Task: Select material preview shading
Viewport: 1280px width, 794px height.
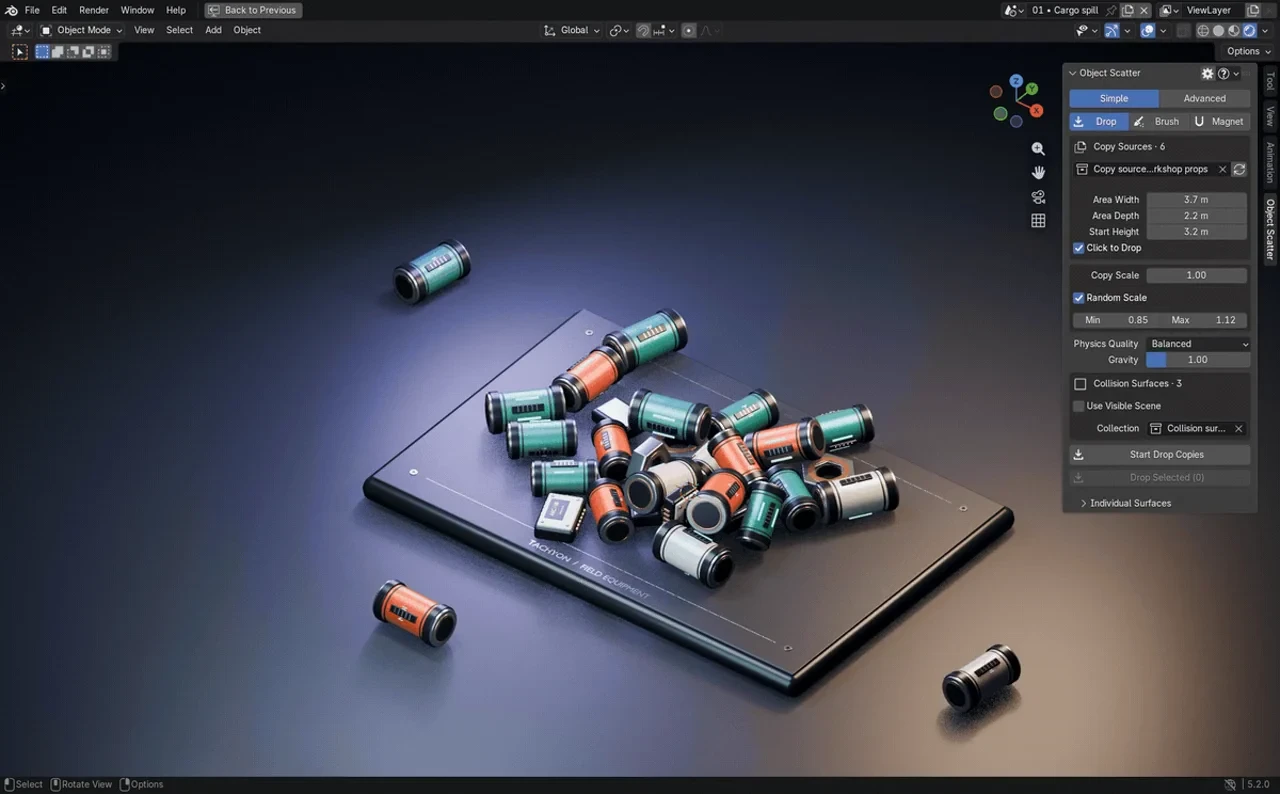Action: (1234, 31)
